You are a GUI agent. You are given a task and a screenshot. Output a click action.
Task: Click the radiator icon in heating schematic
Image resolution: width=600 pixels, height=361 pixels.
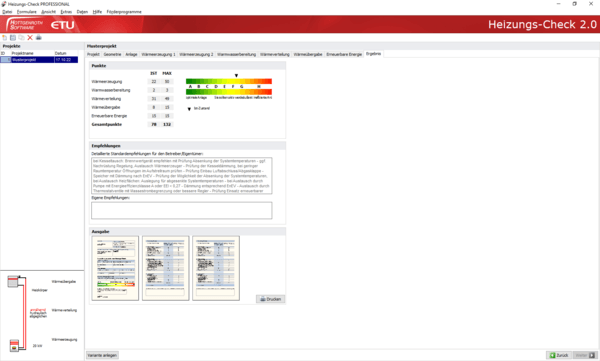pos(13,282)
